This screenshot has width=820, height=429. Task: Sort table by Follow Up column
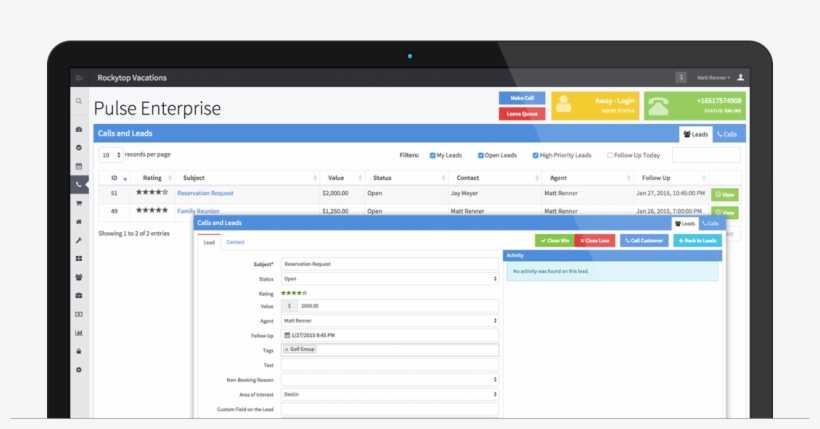tap(671, 178)
